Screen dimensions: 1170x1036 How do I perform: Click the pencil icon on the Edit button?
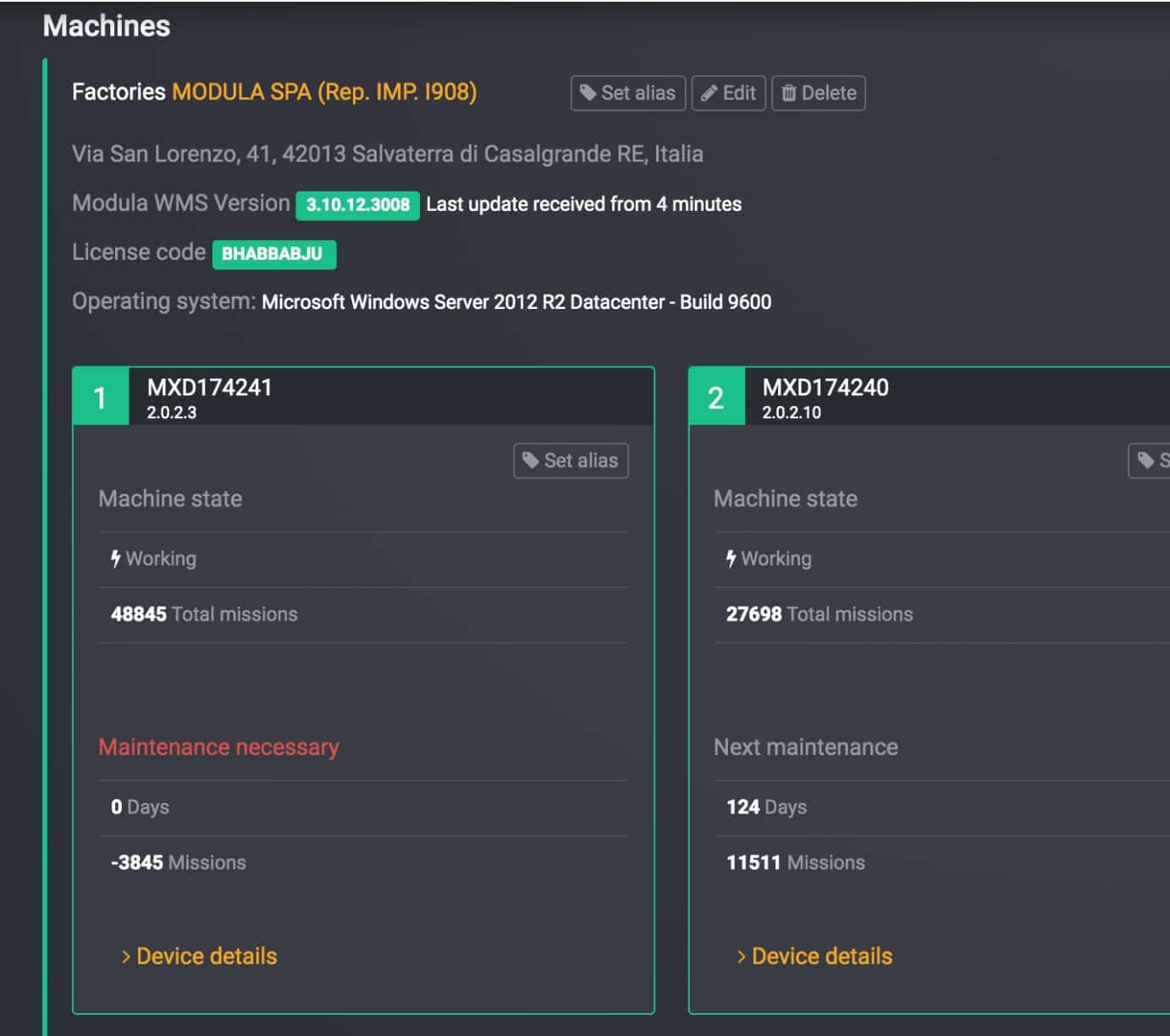tap(709, 93)
